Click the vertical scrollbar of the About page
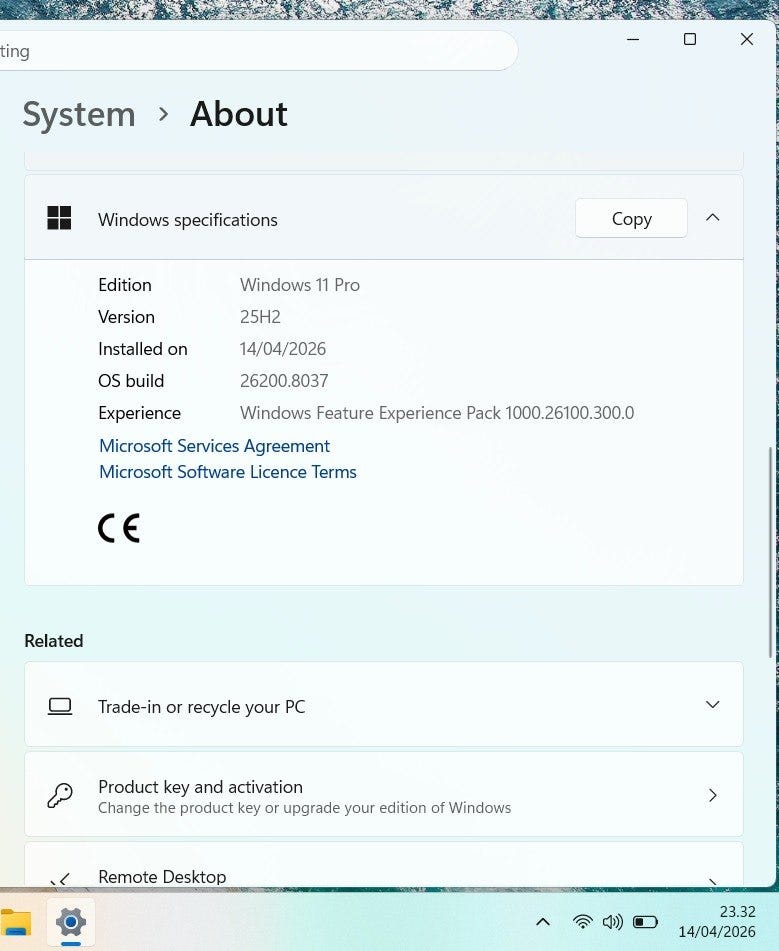Viewport: 779px width, 951px height. [772, 552]
